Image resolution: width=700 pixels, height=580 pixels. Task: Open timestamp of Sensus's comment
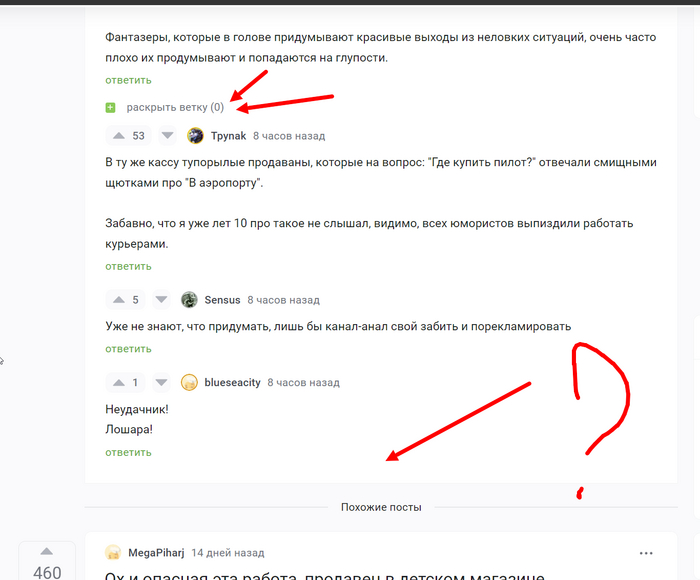(283, 300)
